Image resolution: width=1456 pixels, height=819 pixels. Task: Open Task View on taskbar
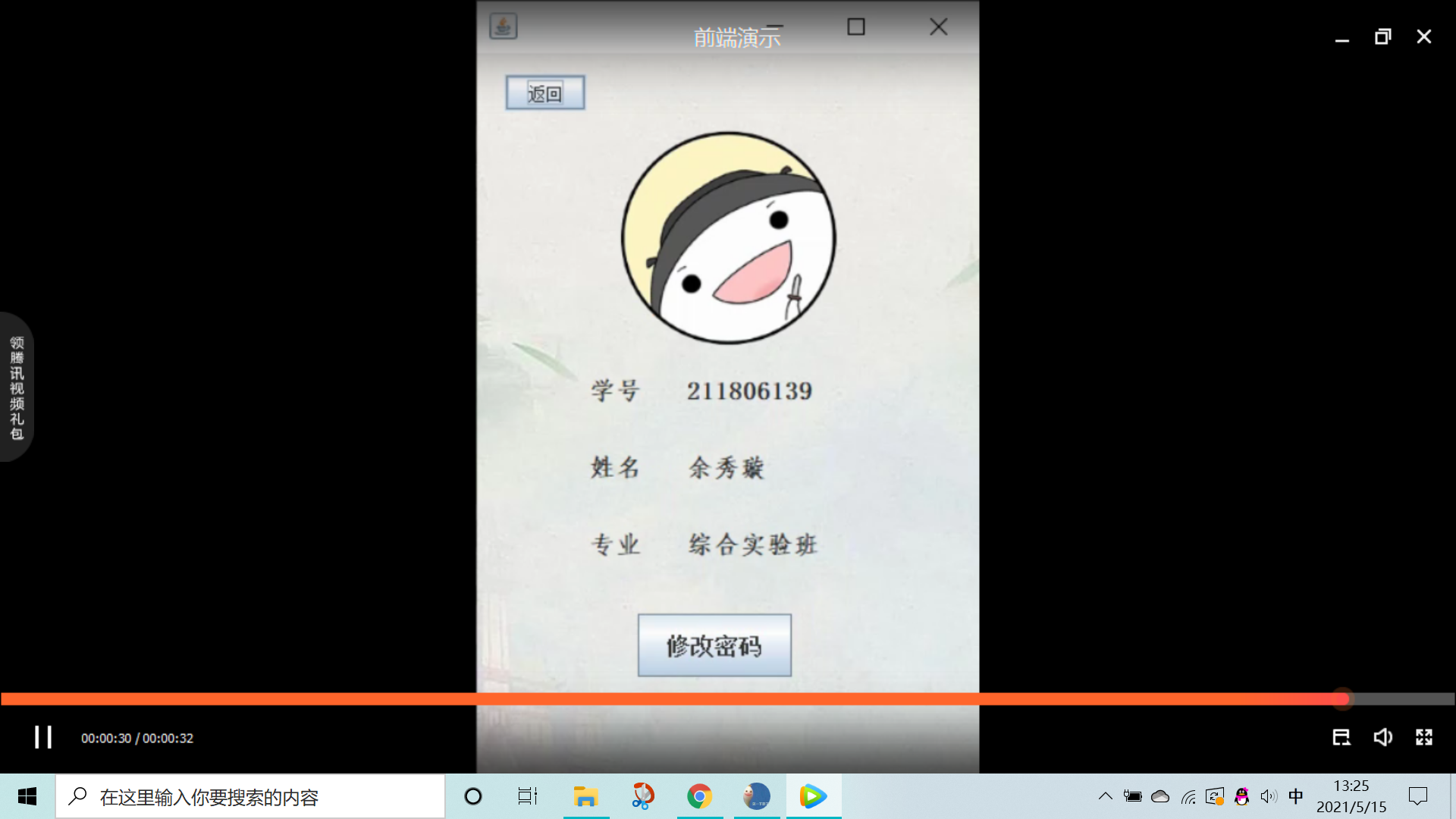(x=528, y=796)
